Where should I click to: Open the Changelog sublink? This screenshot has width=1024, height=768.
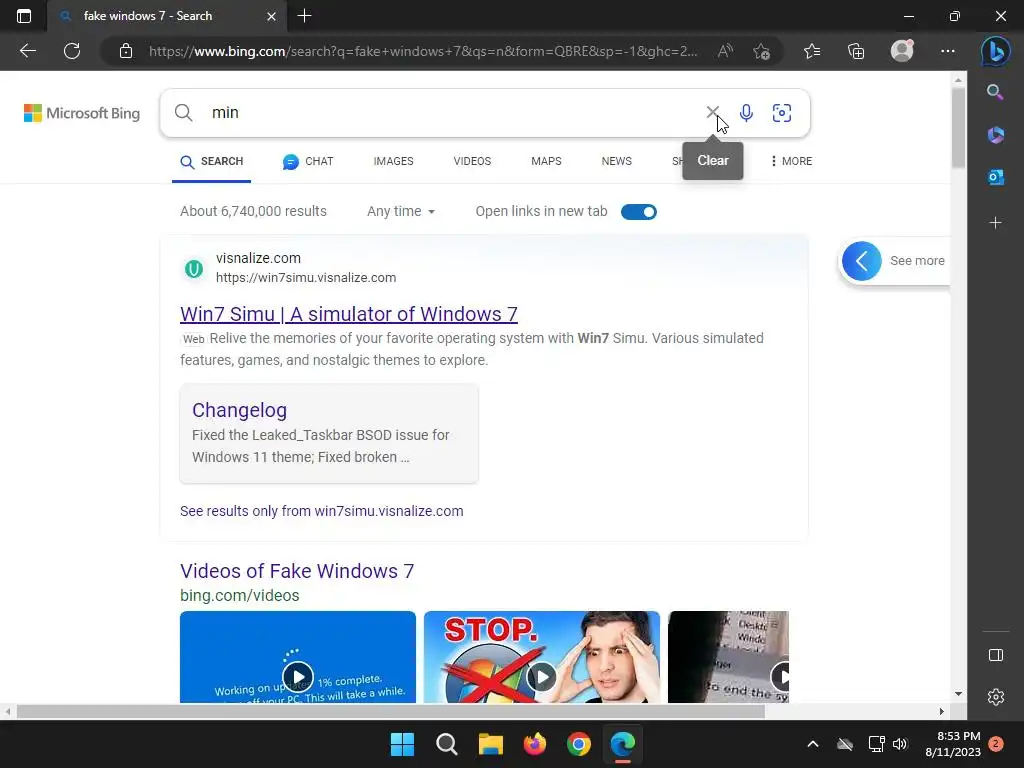(x=239, y=409)
